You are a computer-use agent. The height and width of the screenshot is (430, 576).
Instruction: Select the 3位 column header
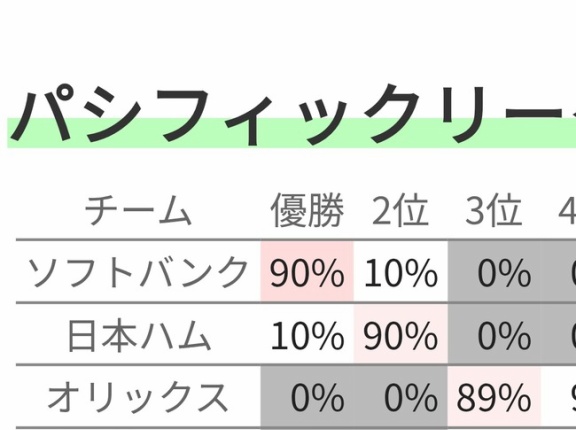point(493,211)
